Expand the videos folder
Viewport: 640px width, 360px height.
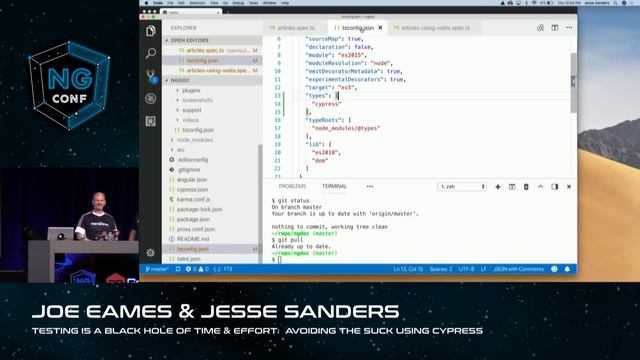pyautogui.click(x=190, y=120)
